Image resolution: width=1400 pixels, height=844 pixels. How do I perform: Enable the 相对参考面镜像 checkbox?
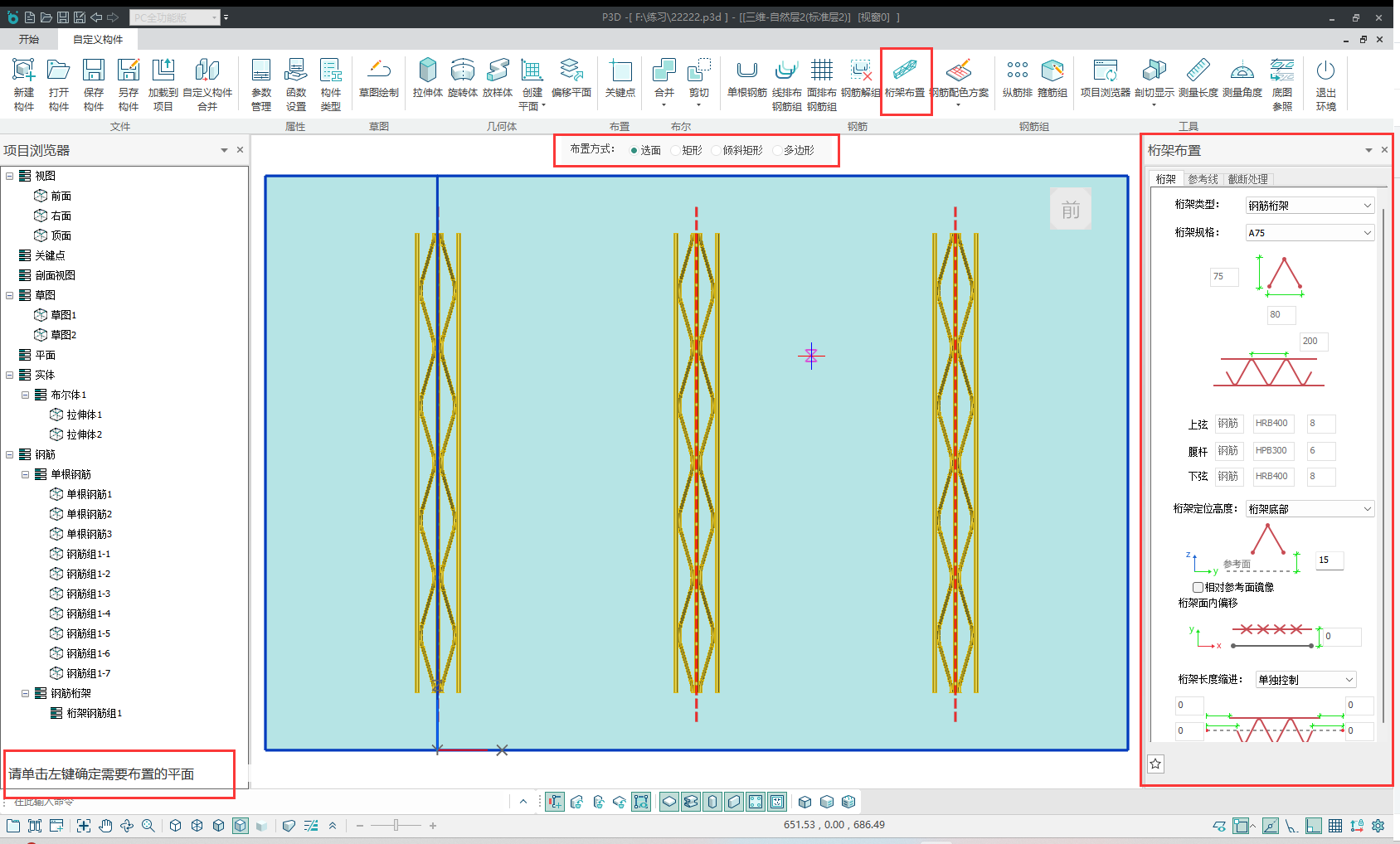(x=1198, y=587)
